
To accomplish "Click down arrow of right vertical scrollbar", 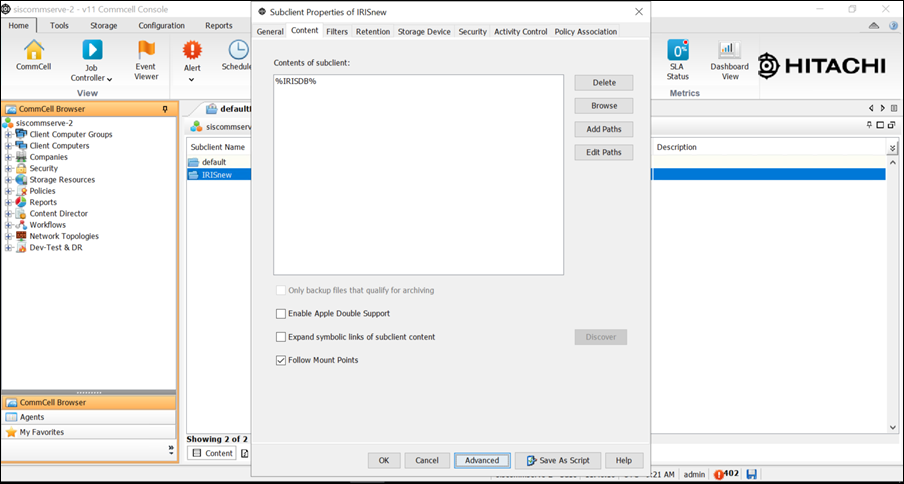I will pos(892,428).
